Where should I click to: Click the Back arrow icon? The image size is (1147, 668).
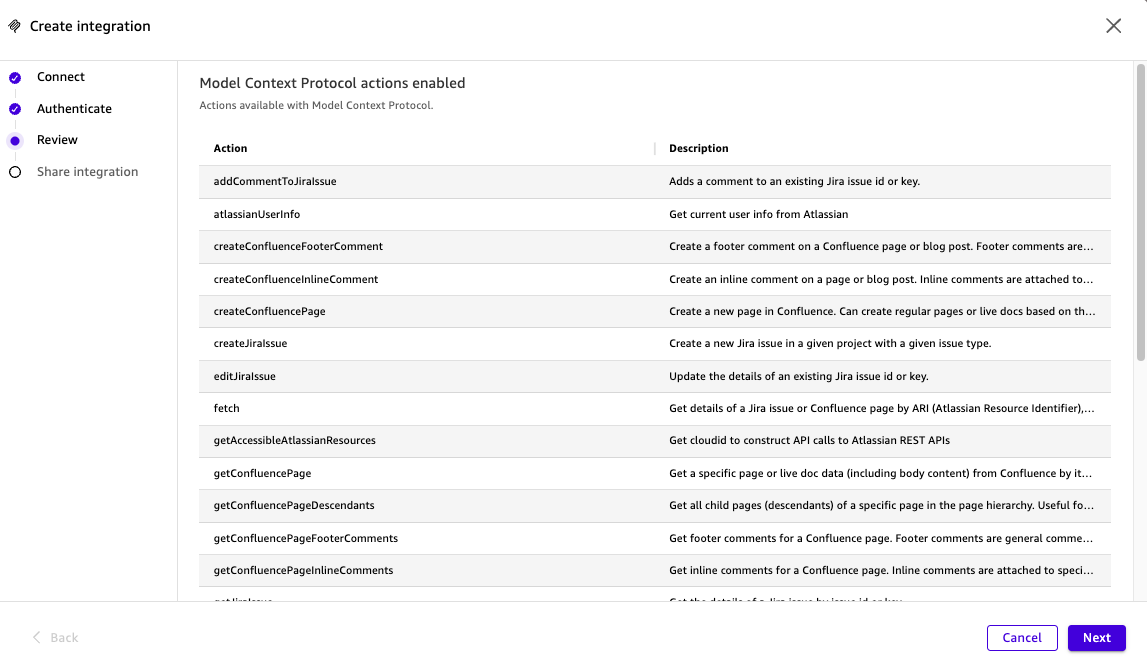pyautogui.click(x=37, y=638)
